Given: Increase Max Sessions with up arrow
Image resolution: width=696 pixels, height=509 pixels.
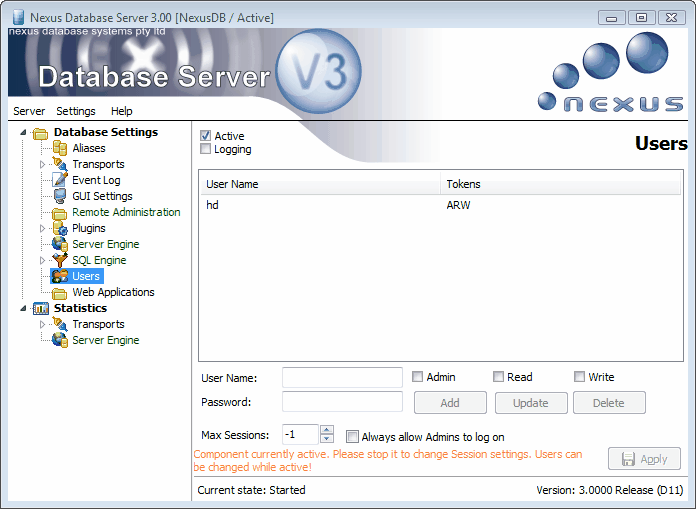Looking at the screenshot, I should (327, 430).
